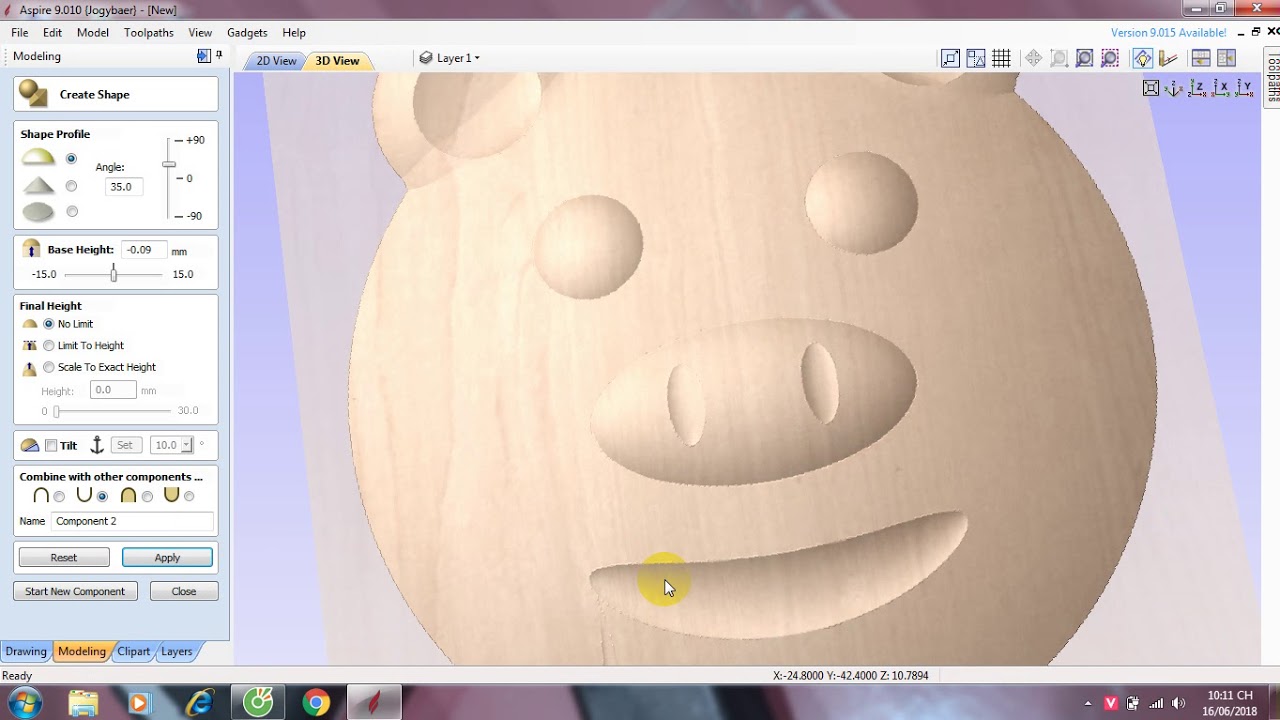Image resolution: width=1280 pixels, height=720 pixels.
Task: Open the tilt angle 10.0 dropdown
Action: pyautogui.click(x=186, y=445)
